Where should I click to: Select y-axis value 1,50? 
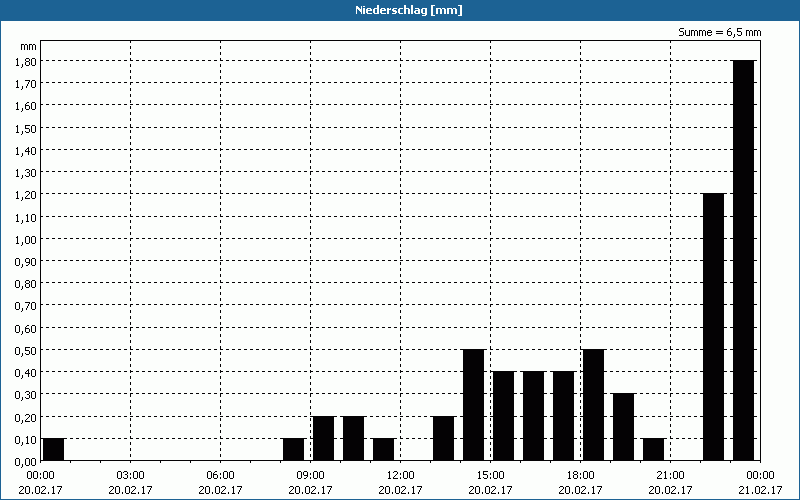26,128
